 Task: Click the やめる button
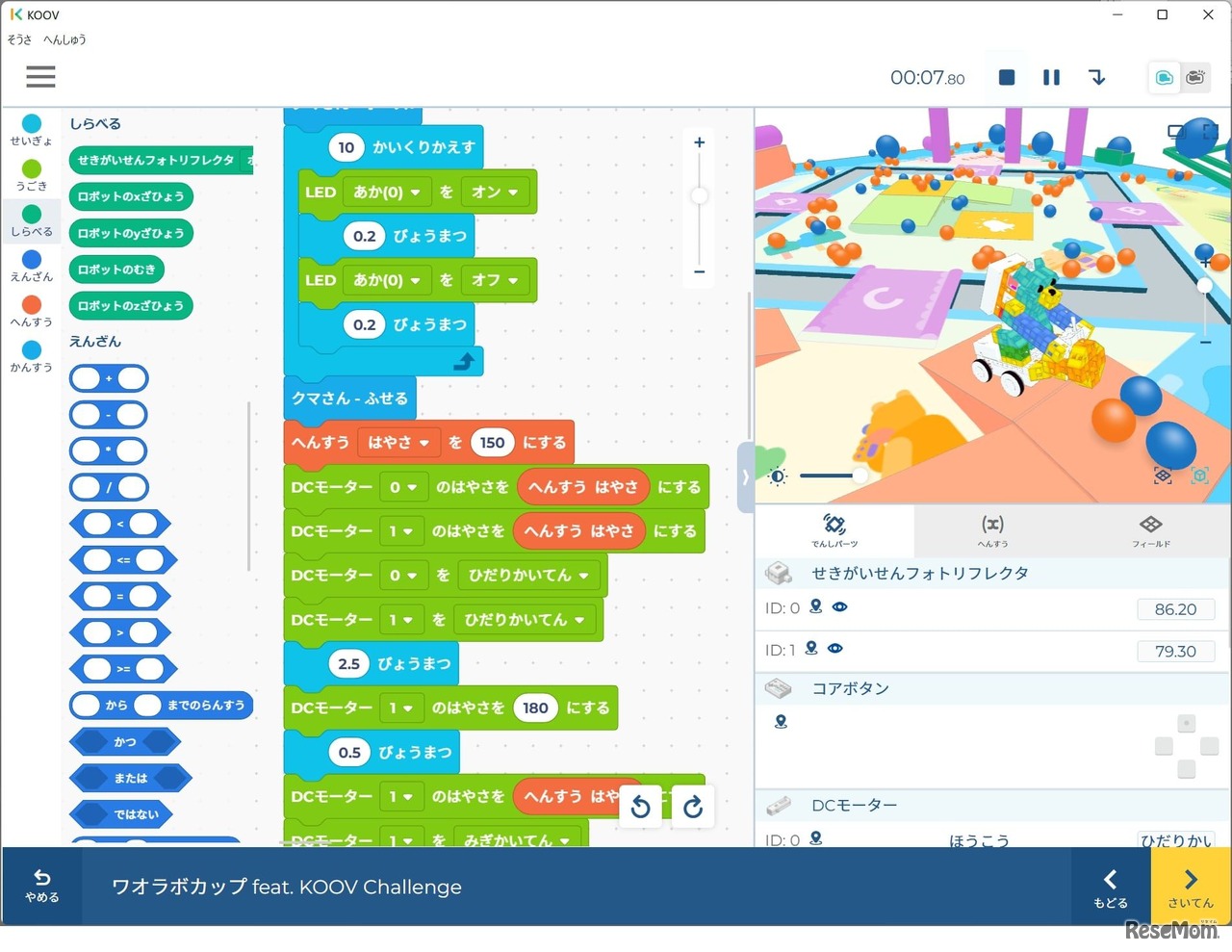[x=40, y=887]
